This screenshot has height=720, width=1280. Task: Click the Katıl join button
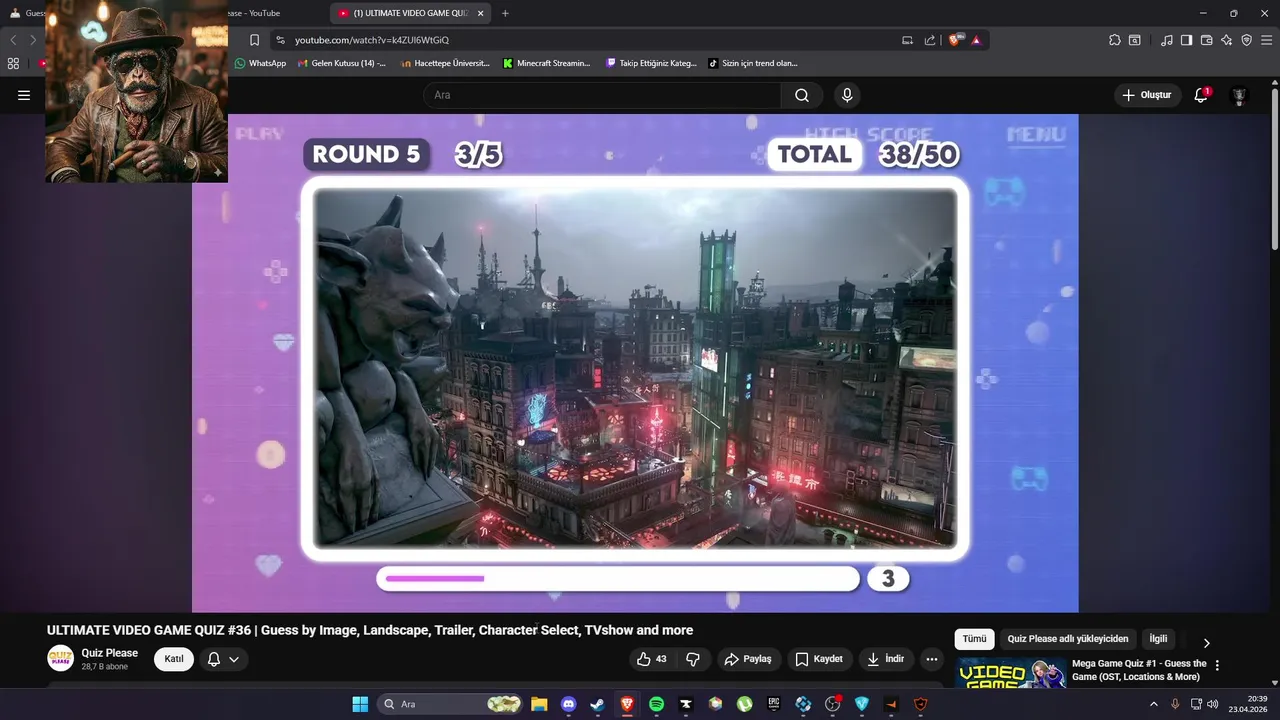[x=174, y=659]
